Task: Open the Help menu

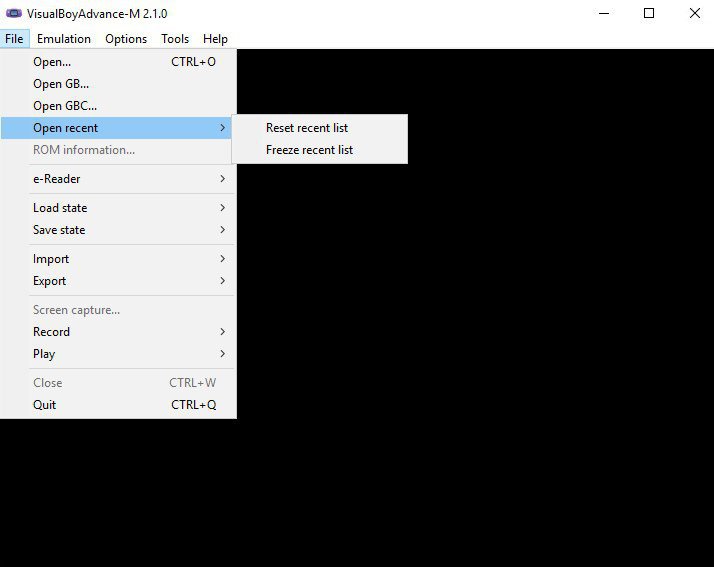Action: (x=215, y=39)
